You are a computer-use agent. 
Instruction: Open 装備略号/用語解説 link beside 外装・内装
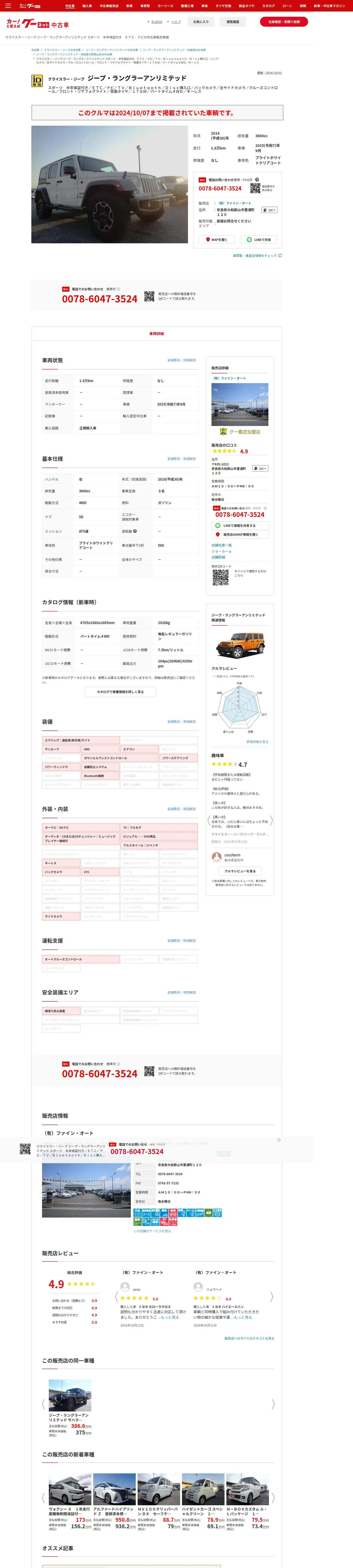pyautogui.click(x=181, y=809)
